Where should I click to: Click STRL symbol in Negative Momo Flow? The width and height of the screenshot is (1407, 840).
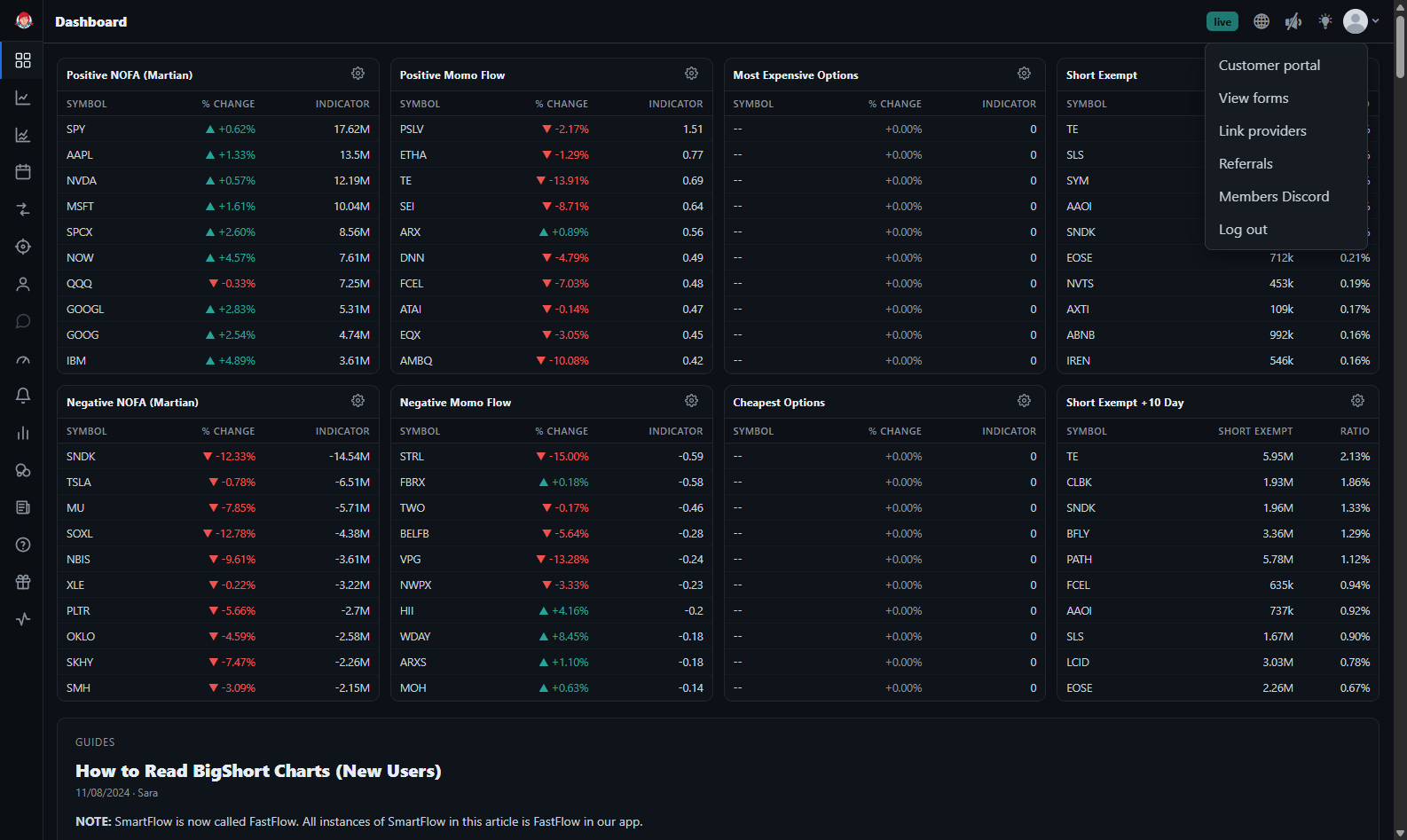412,457
